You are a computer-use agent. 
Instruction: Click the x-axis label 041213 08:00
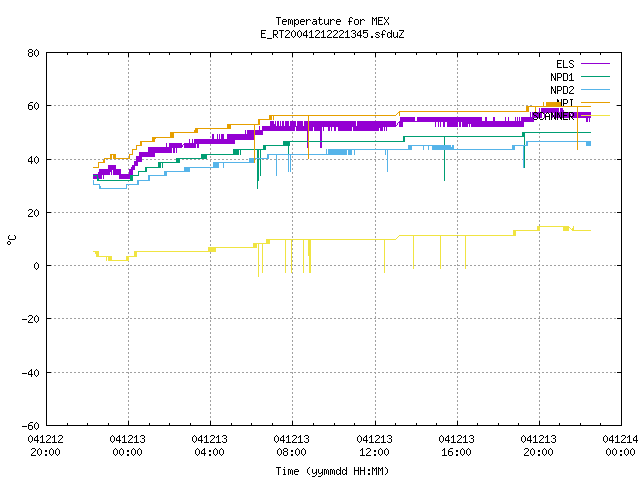click(292, 446)
